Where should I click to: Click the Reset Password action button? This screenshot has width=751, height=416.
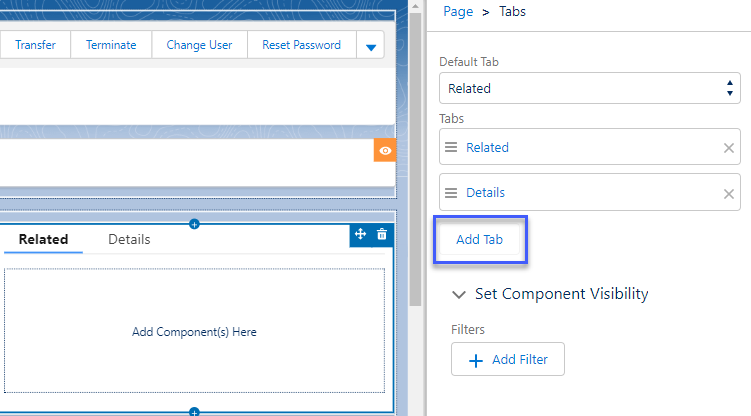301,45
